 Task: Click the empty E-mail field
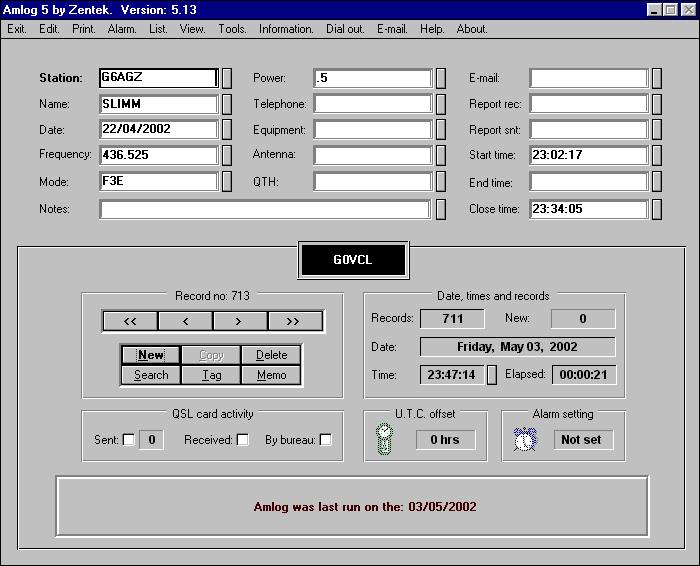click(589, 78)
